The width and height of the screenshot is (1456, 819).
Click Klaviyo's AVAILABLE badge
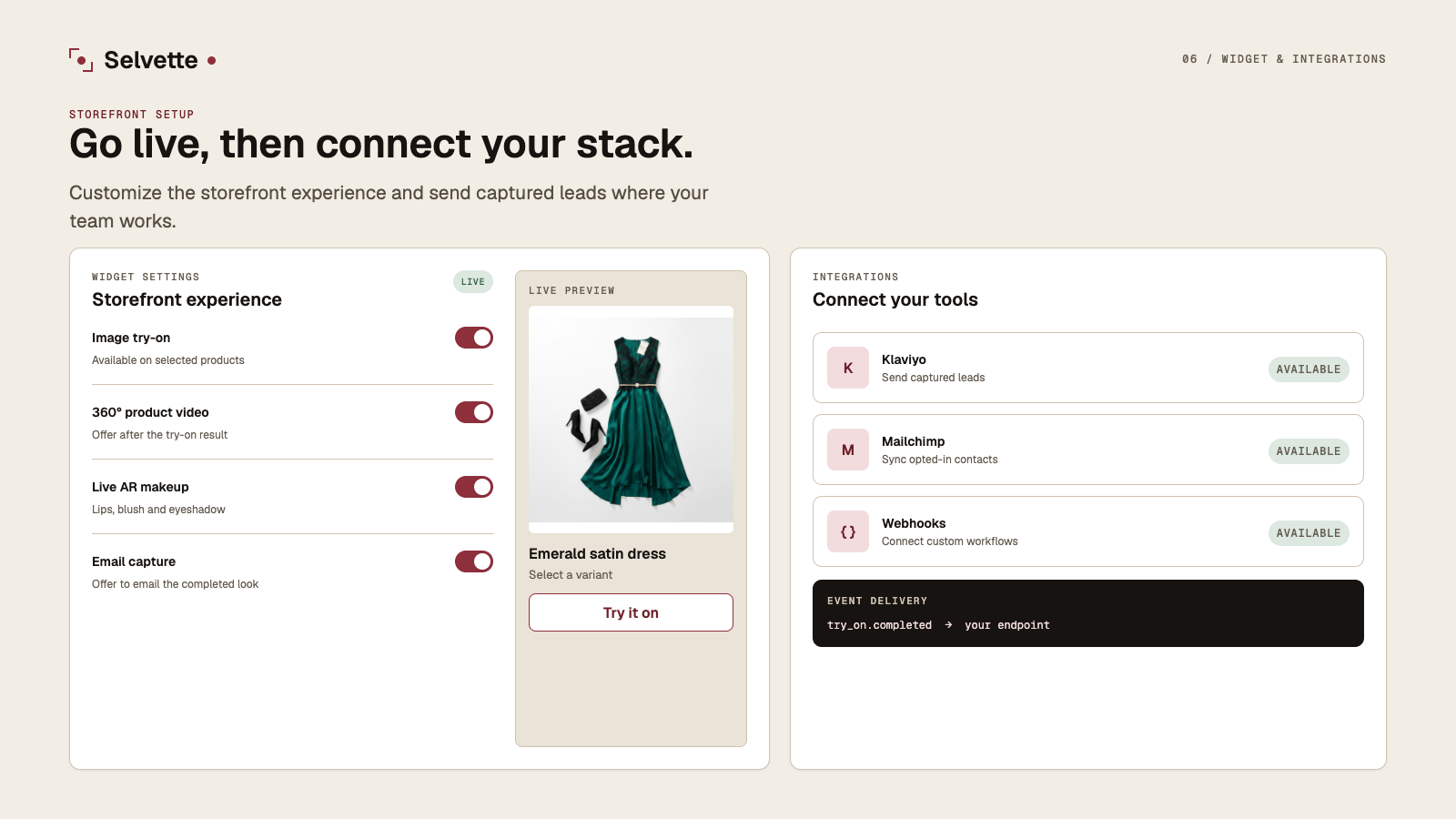point(1309,369)
